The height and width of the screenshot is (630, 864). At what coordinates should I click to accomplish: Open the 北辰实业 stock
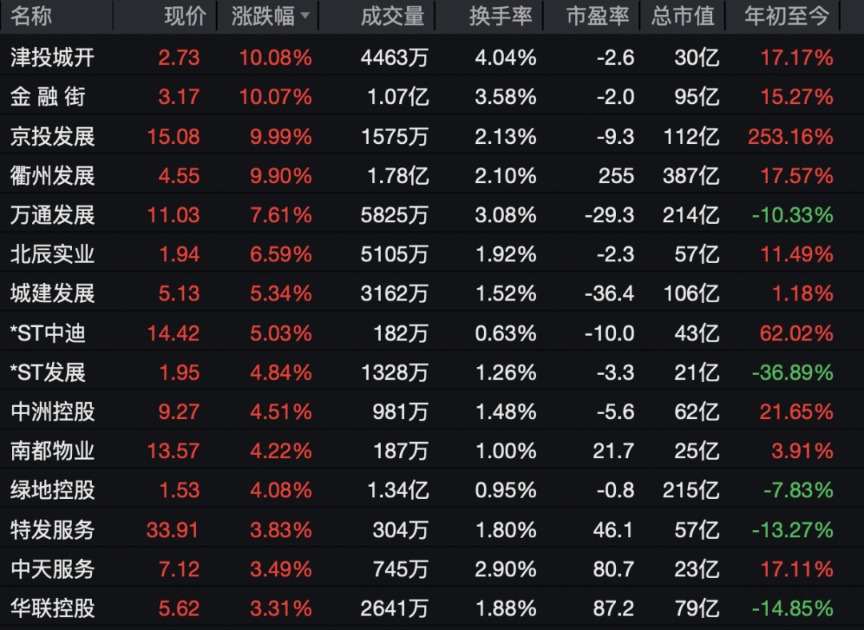click(x=52, y=254)
